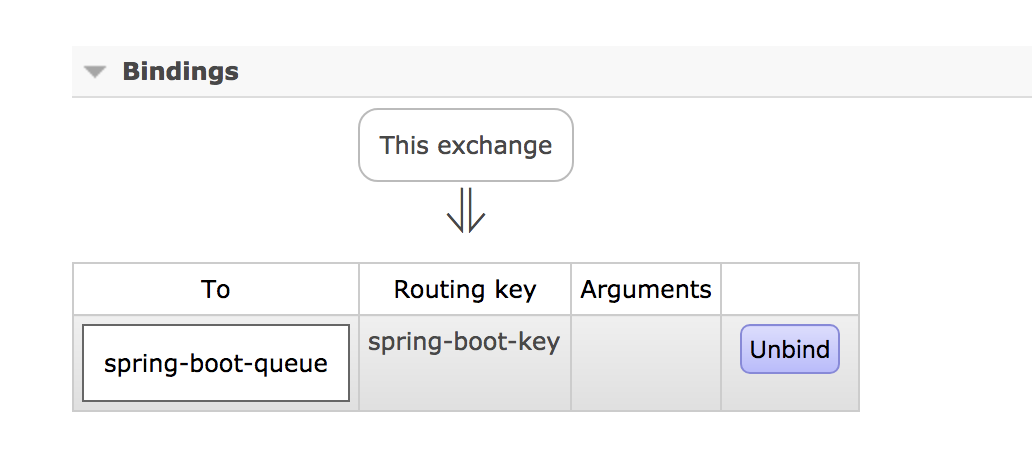Image resolution: width=1032 pixels, height=458 pixels.
Task: Click white padding inside spring-boot-queue box
Action: point(216,337)
